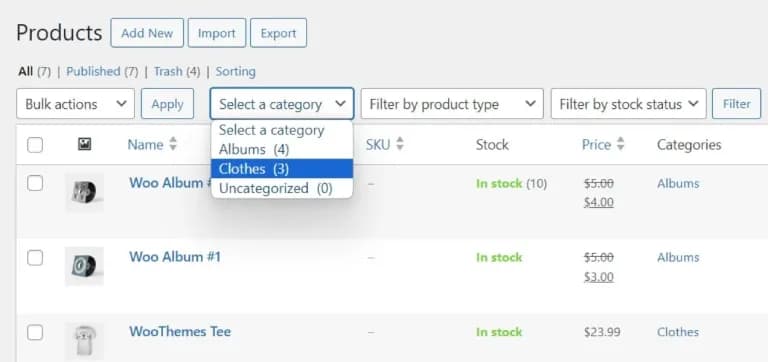768x362 pixels.
Task: Choose Uncategorized (0) category option
Action: click(282, 188)
